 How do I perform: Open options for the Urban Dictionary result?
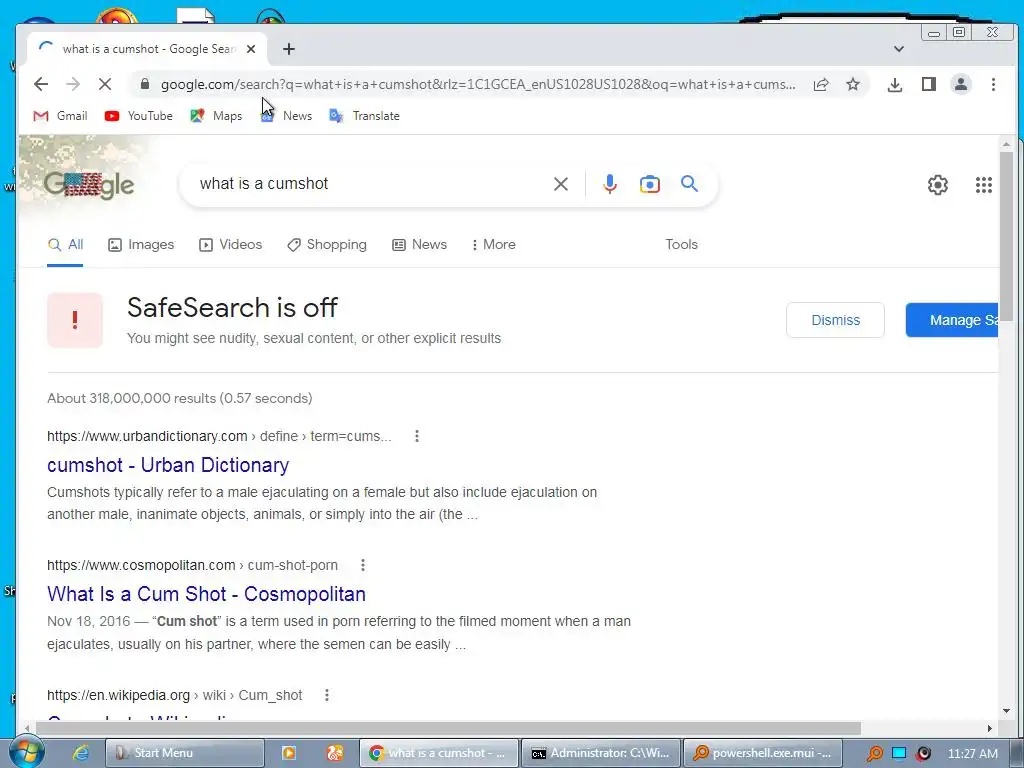417,436
